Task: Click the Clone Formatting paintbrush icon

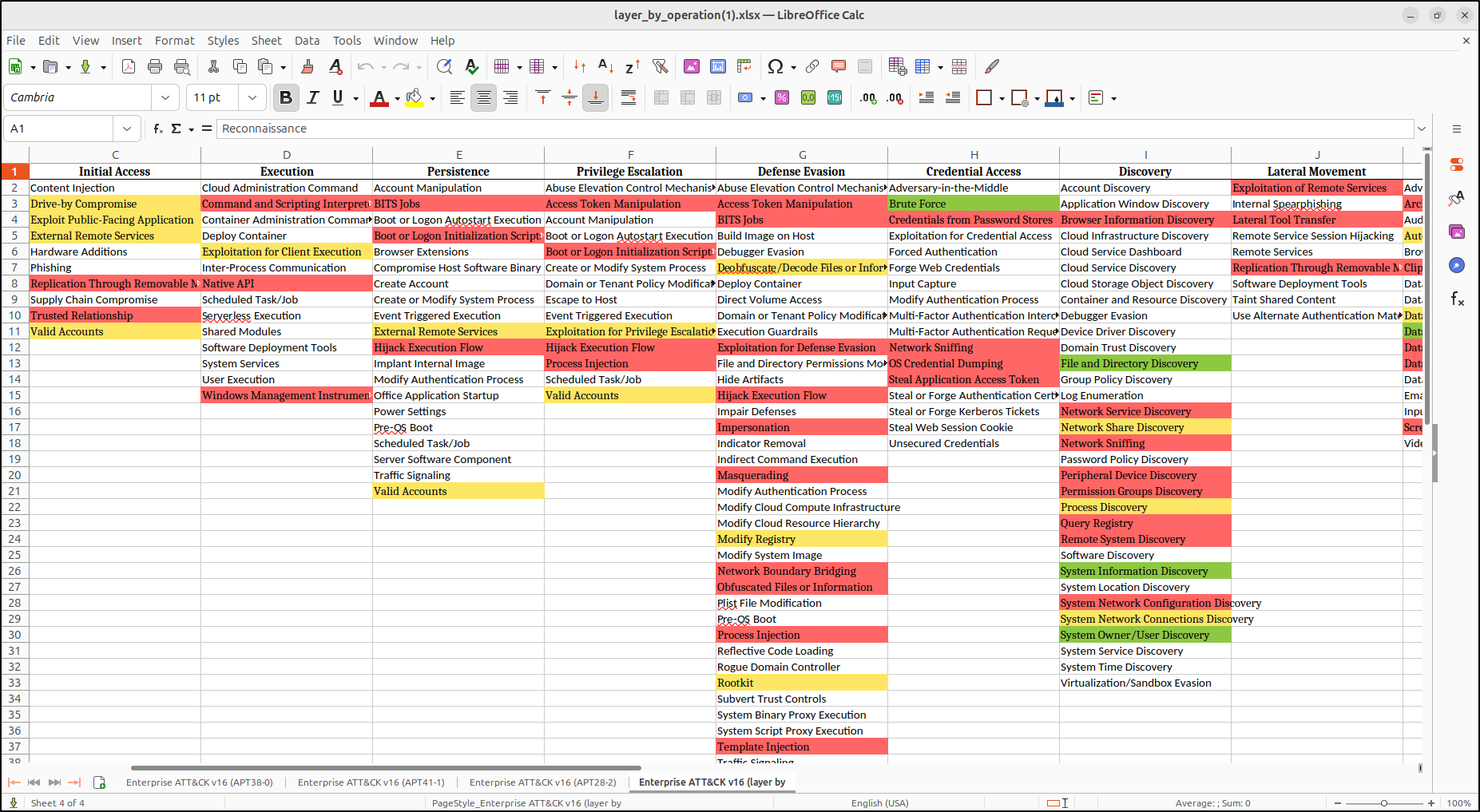Action: tap(308, 66)
